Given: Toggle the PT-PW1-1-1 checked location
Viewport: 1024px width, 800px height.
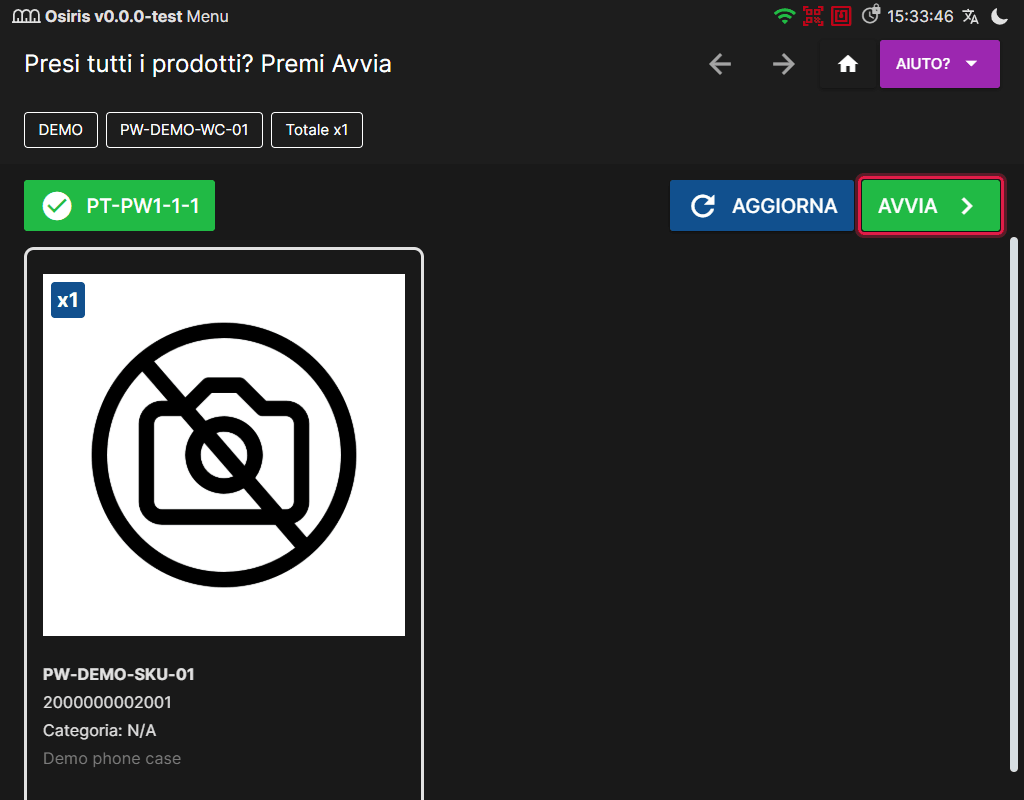Looking at the screenshot, I should pos(120,206).
